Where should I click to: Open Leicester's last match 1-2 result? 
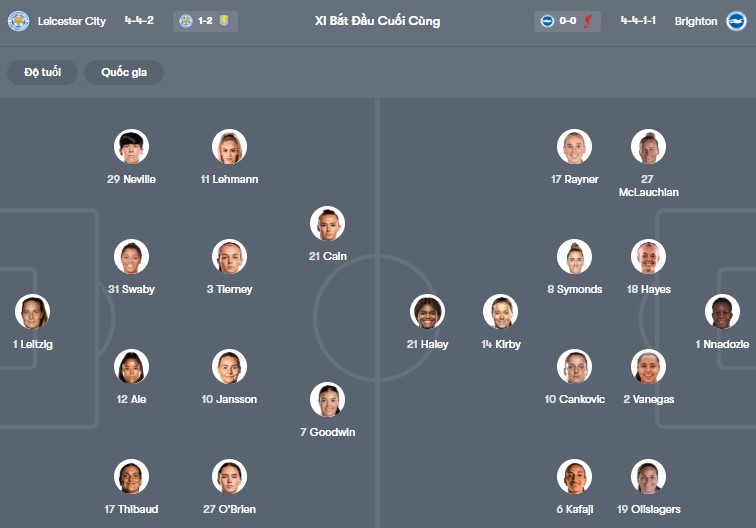205,21
